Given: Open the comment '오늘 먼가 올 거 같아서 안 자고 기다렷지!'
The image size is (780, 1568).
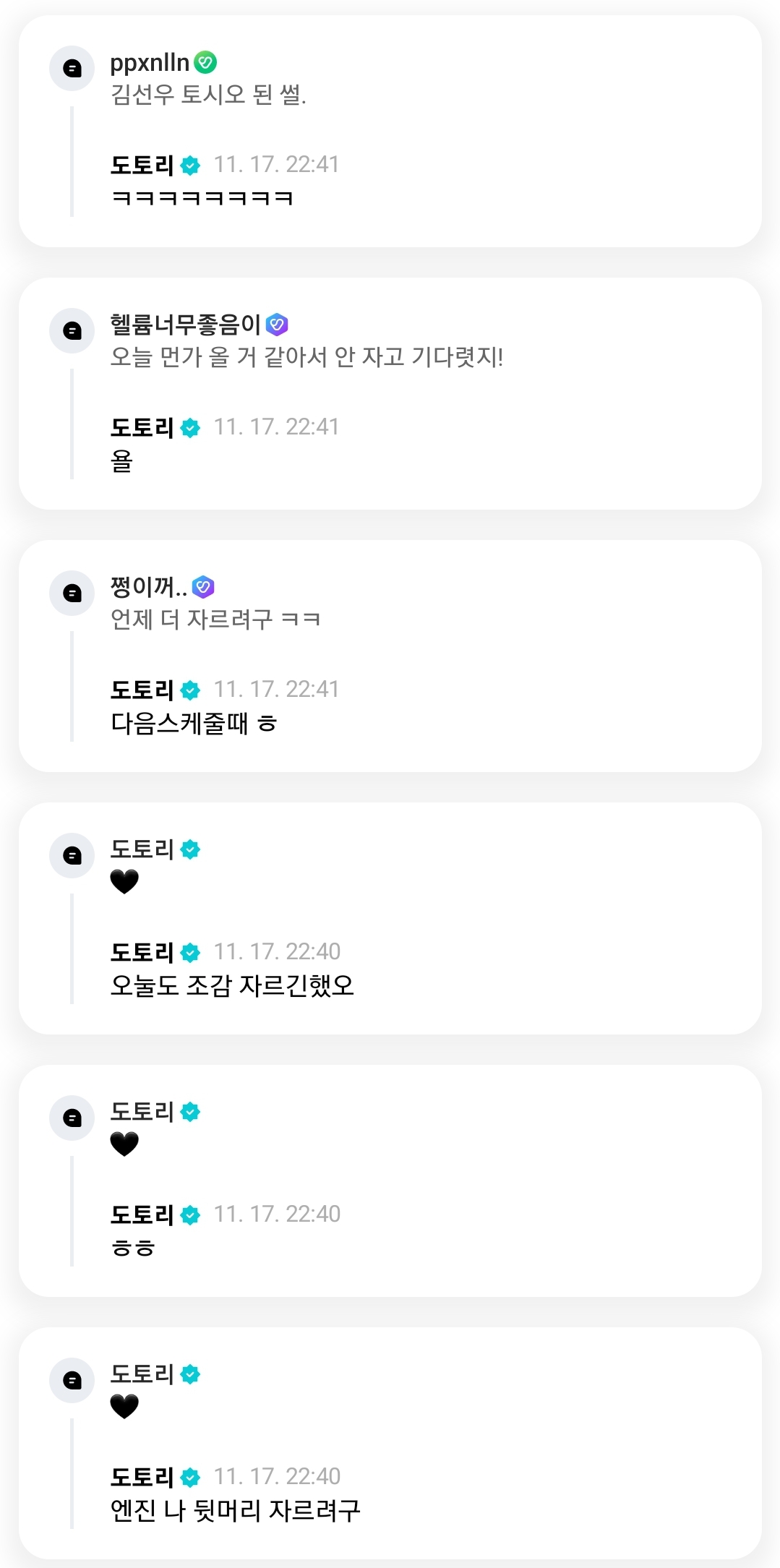Looking at the screenshot, I should [x=307, y=357].
